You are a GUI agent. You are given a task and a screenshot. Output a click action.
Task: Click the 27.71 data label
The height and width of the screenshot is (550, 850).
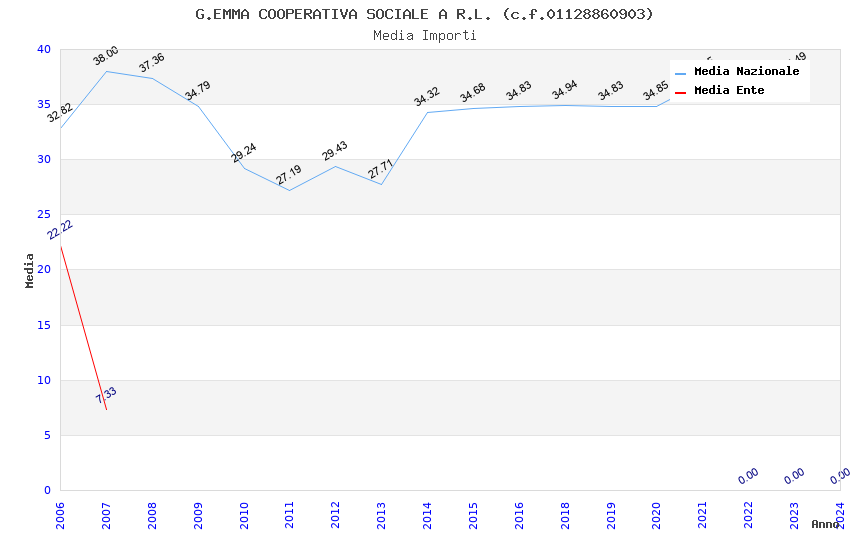click(x=381, y=169)
